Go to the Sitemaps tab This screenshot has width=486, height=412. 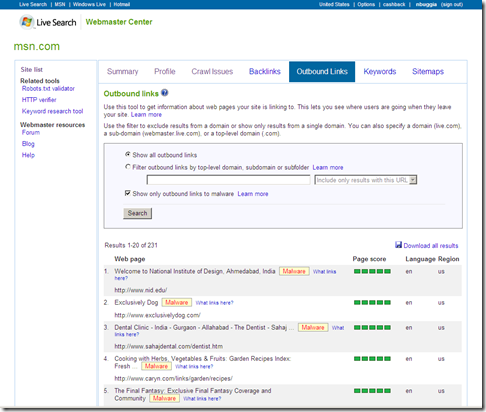(428, 71)
